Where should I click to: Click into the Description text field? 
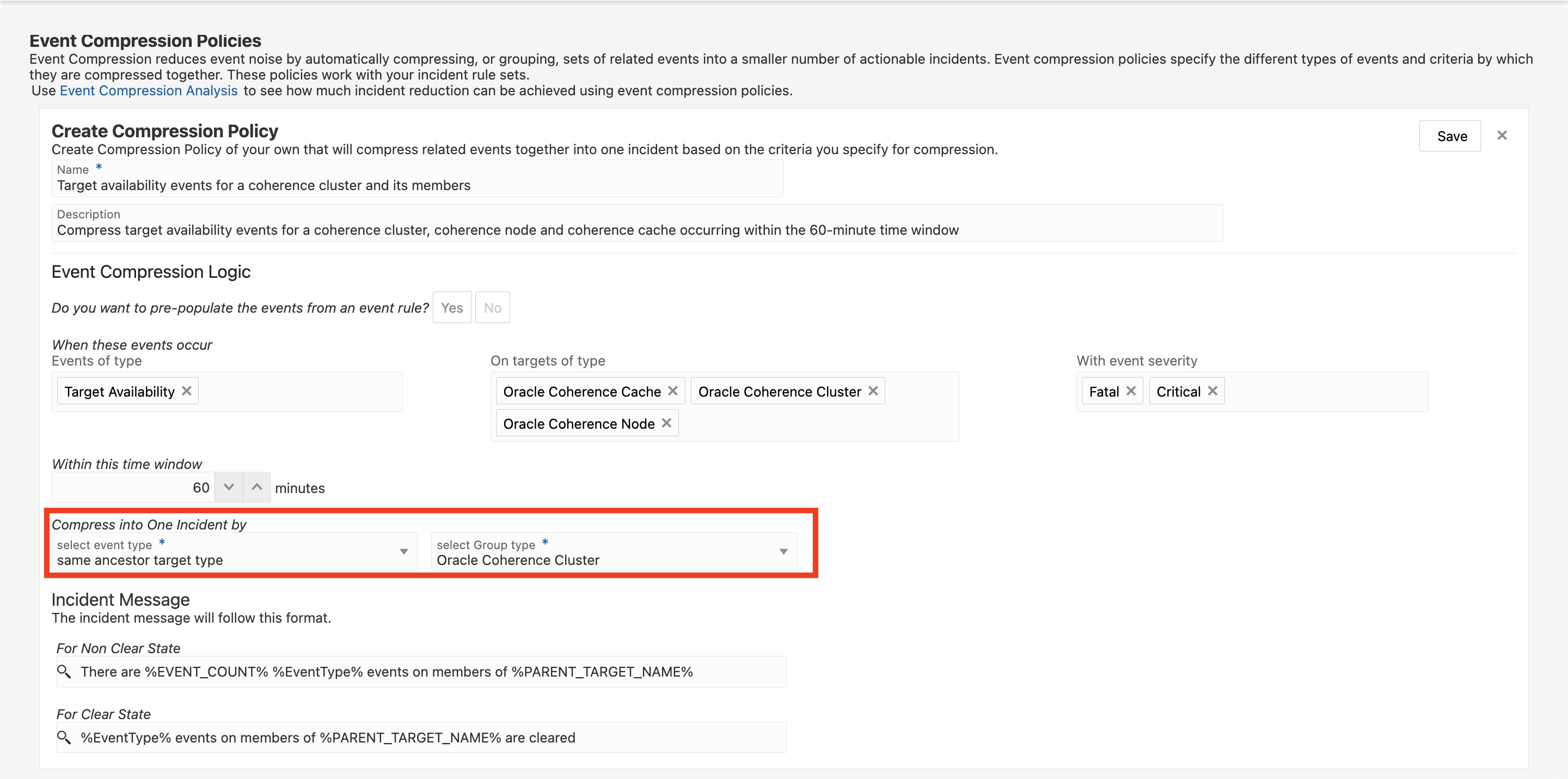point(636,230)
